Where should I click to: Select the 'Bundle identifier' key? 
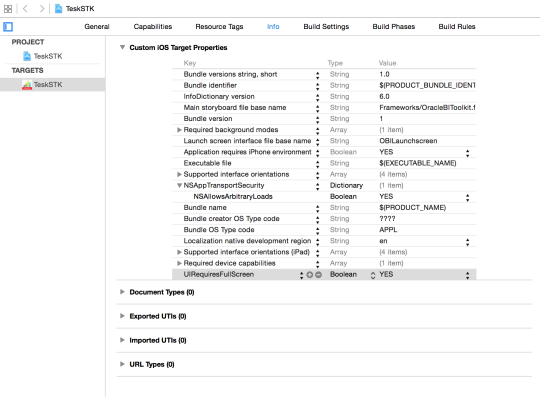click(210, 85)
